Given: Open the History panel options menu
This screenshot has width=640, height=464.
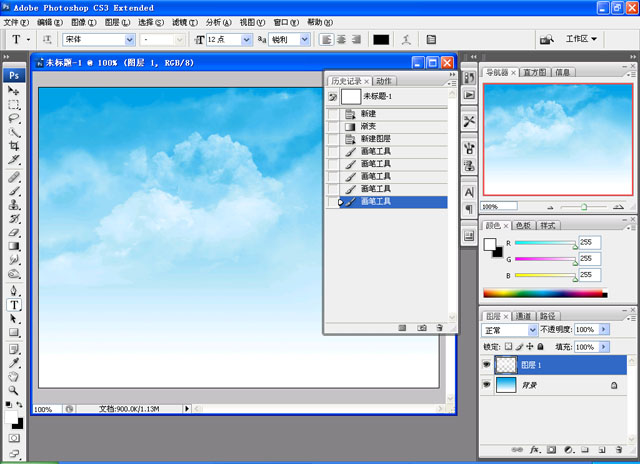Looking at the screenshot, I should pos(452,83).
